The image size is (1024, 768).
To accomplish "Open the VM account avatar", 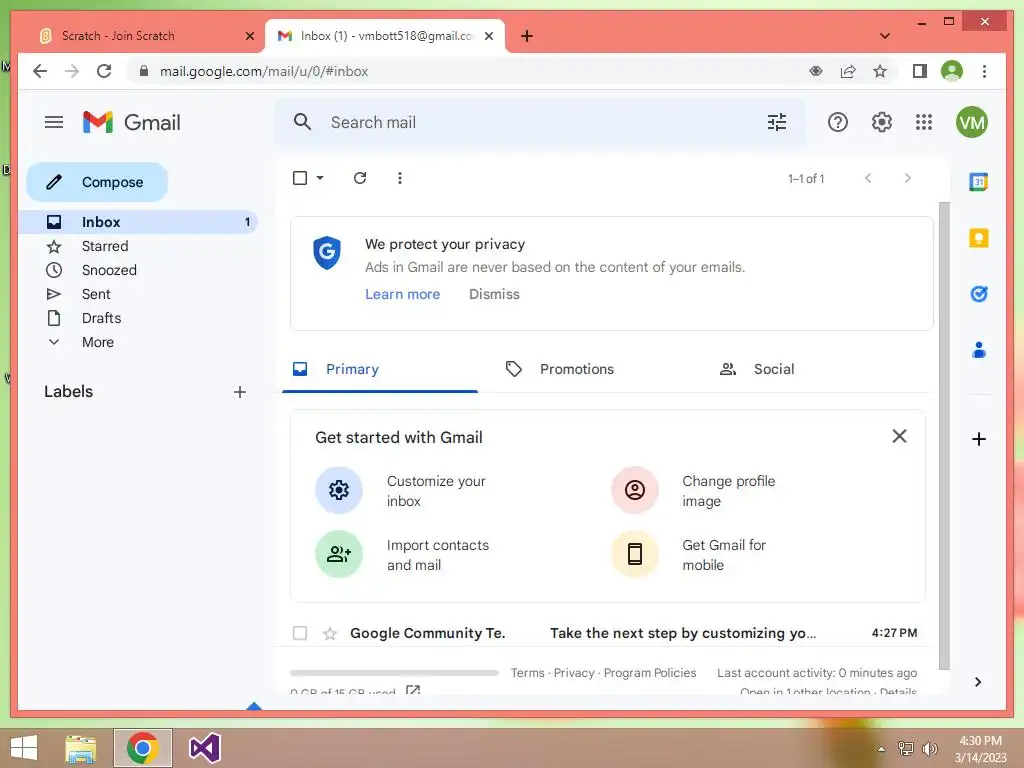I will pos(971,122).
